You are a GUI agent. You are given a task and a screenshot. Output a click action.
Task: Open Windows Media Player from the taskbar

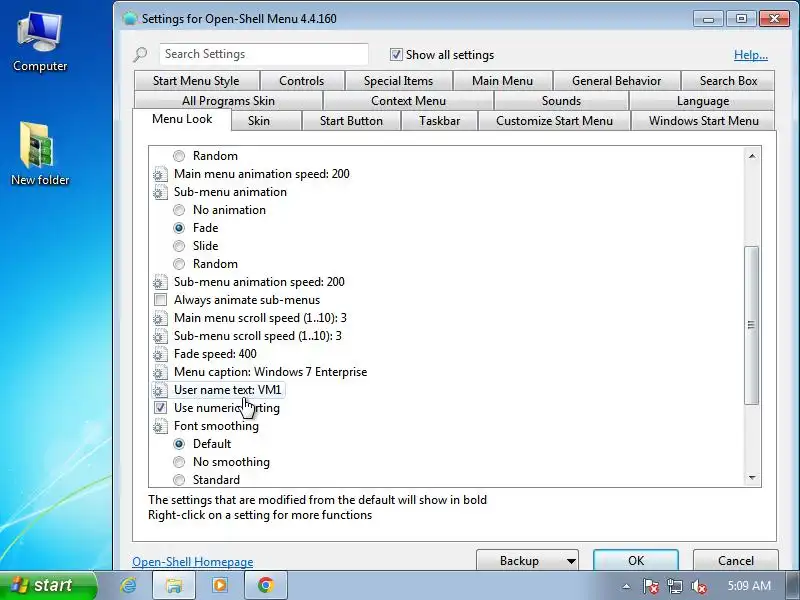pyautogui.click(x=220, y=585)
